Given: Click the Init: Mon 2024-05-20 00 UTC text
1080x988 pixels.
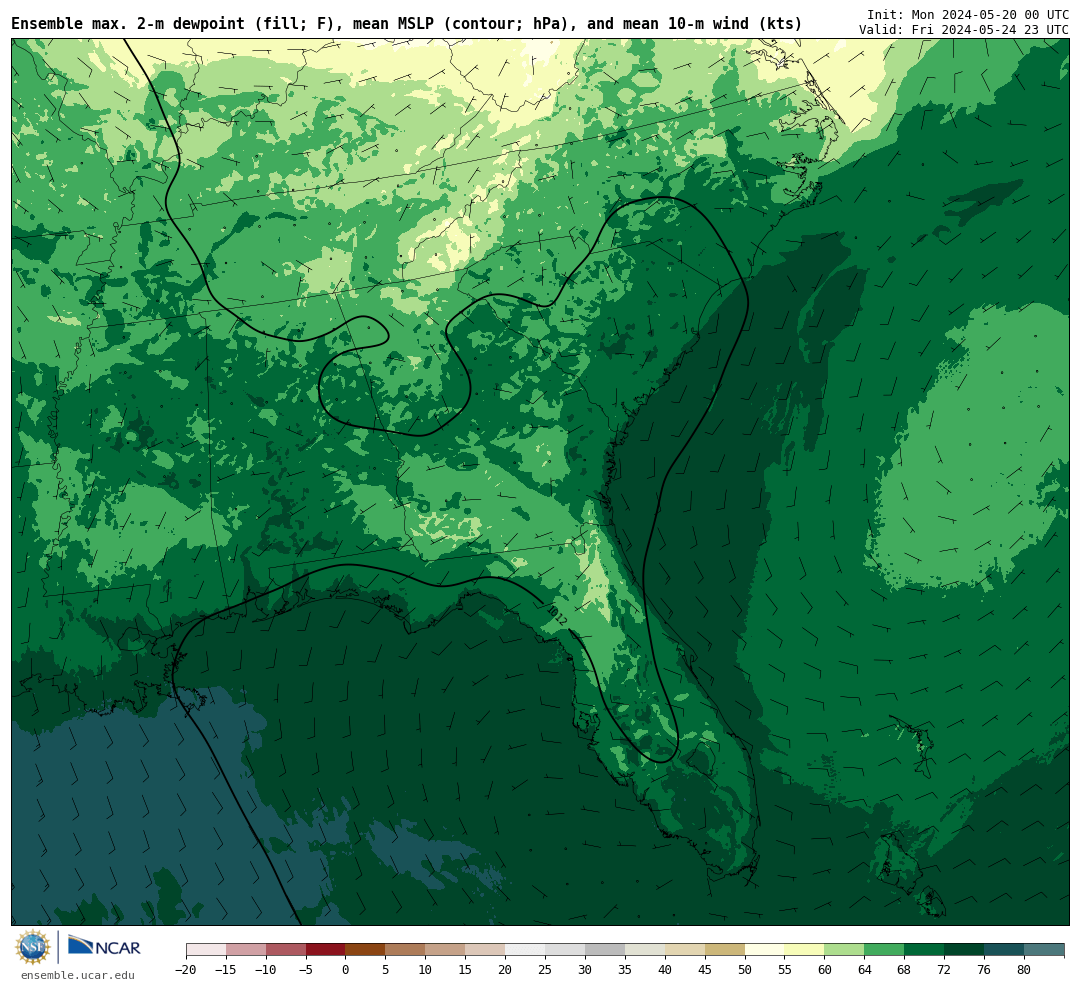Looking at the screenshot, I should coord(968,14).
